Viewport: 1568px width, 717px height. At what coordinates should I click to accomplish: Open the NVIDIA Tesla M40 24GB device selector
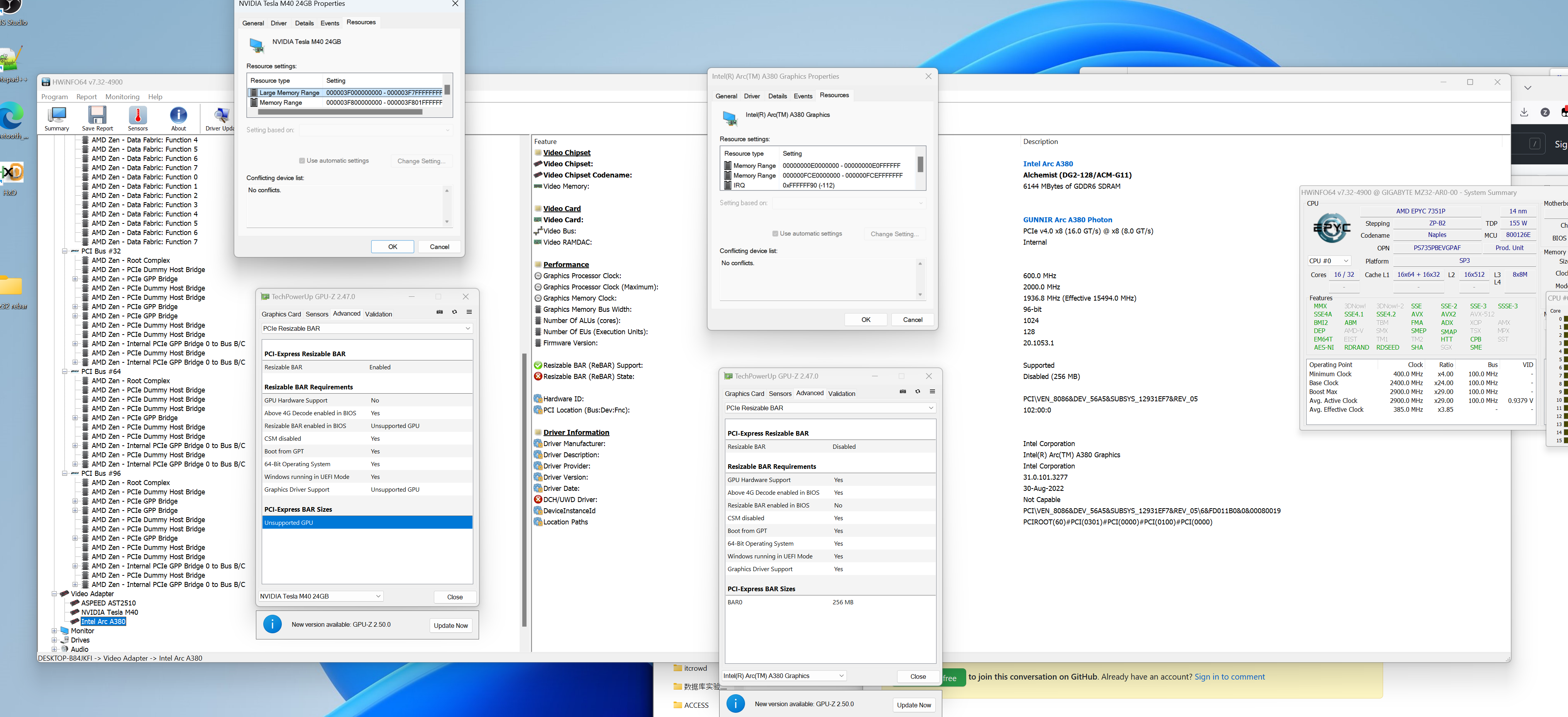point(321,597)
